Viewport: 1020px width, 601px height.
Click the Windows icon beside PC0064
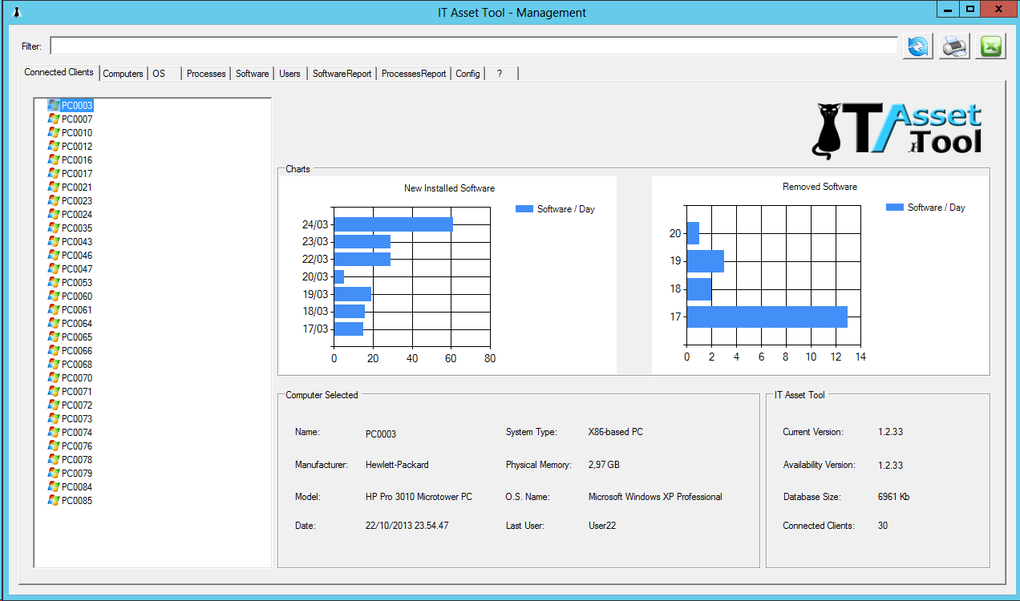point(53,323)
